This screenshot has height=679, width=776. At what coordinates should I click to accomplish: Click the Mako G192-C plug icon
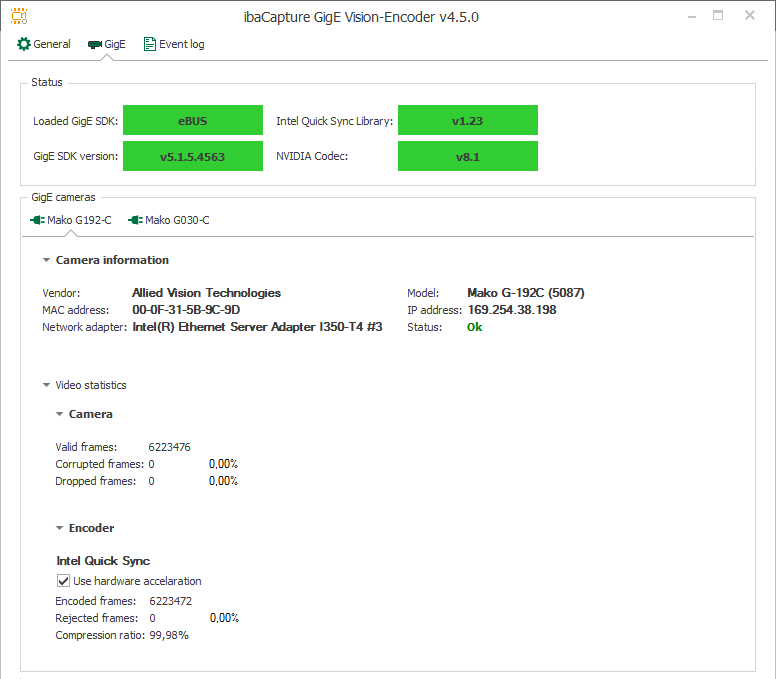38,220
